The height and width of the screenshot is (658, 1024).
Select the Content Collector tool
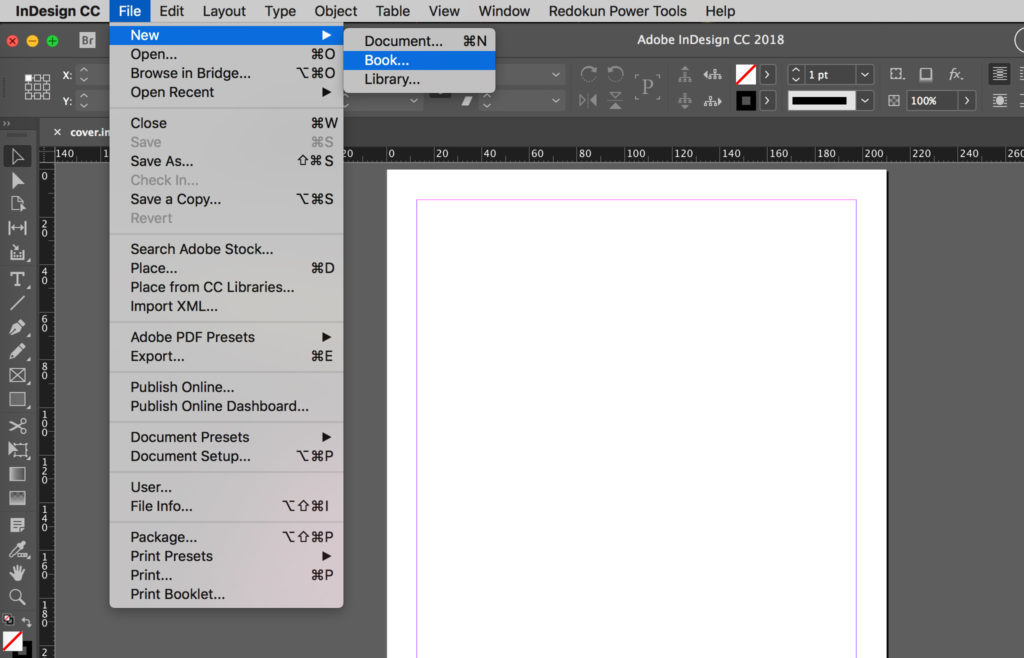[17, 253]
